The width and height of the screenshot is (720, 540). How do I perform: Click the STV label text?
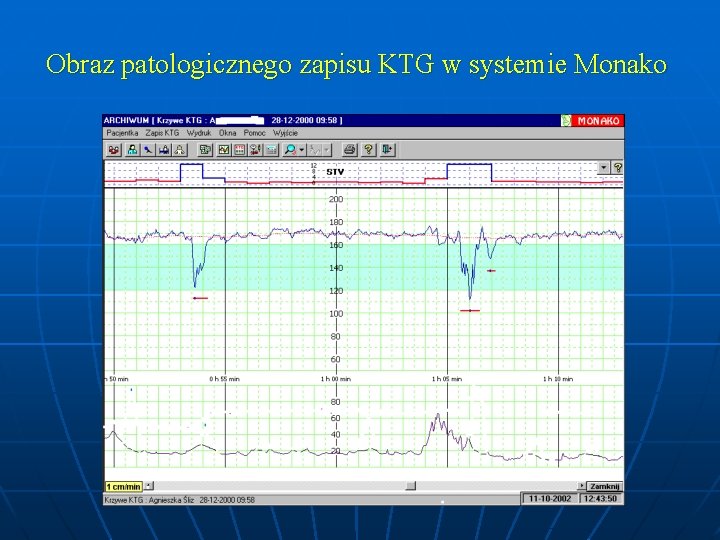(335, 172)
